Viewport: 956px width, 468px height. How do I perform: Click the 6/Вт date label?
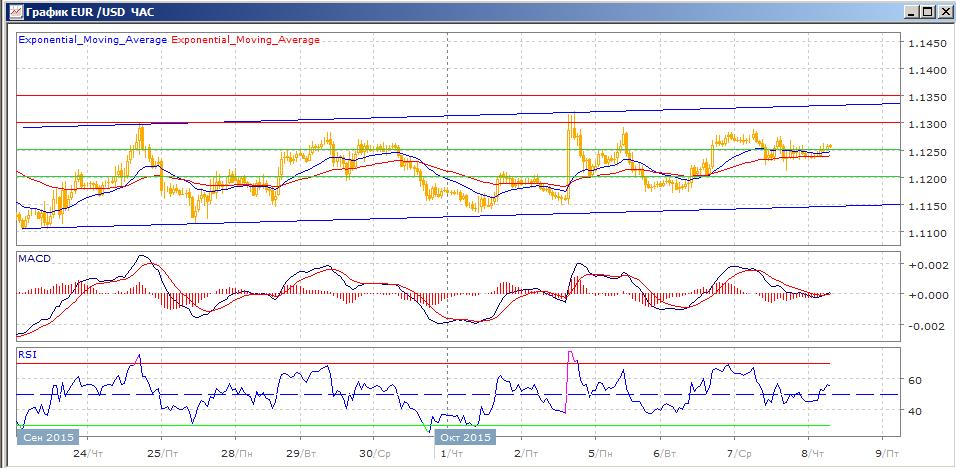pos(665,454)
